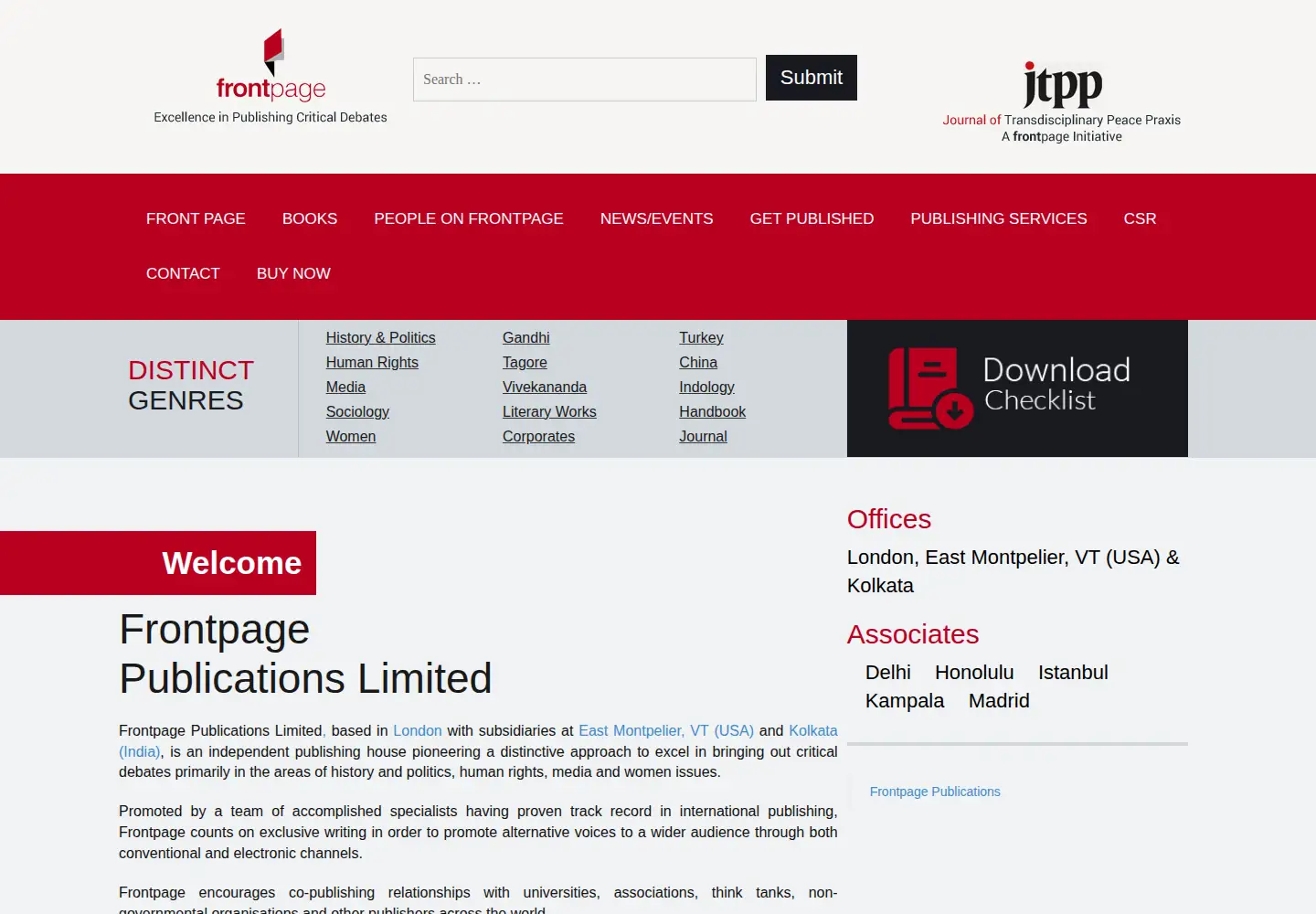Open the History & Politics genre
The width and height of the screenshot is (1316, 914).
tap(381, 338)
